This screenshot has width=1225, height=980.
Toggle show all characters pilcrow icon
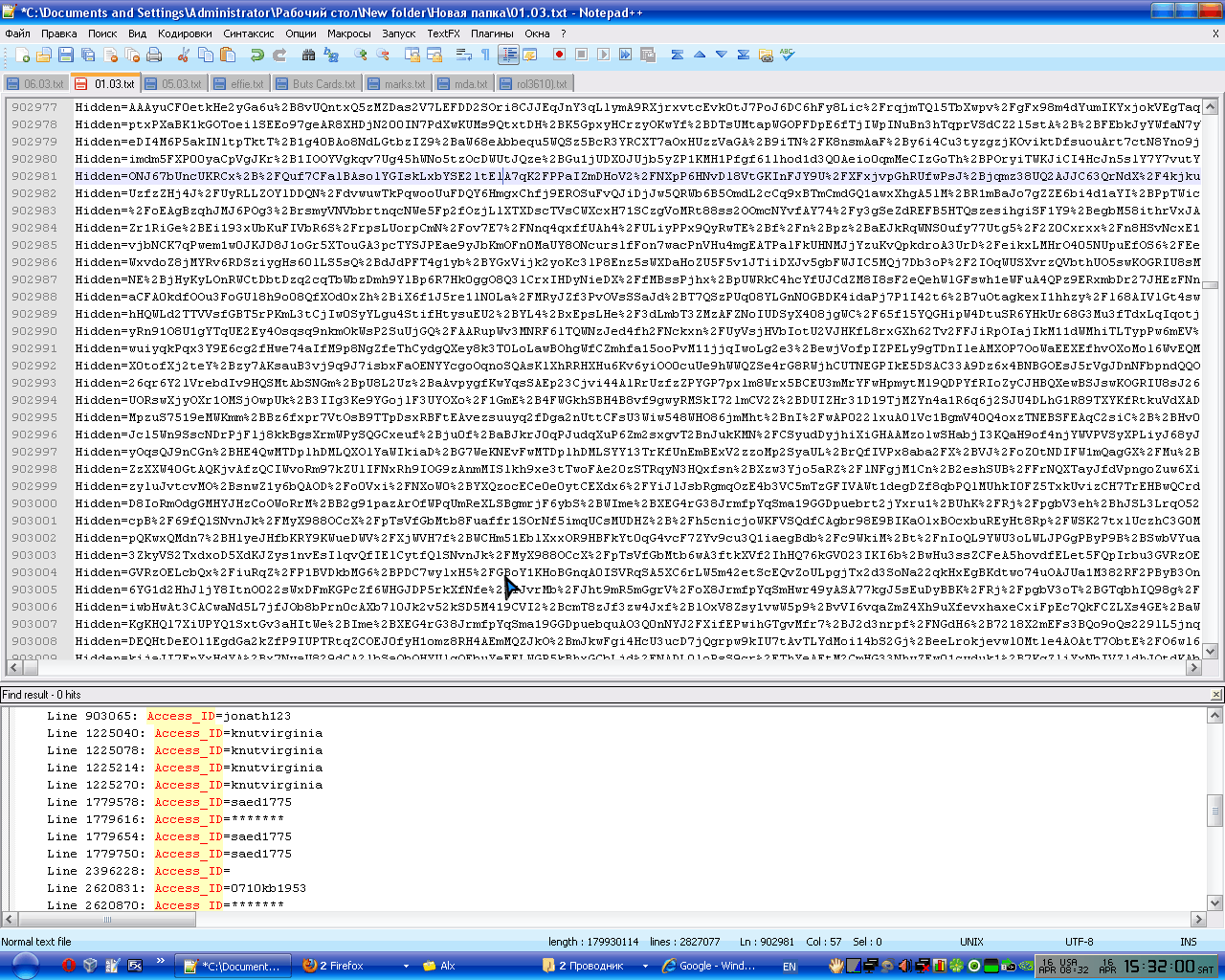(x=485, y=55)
